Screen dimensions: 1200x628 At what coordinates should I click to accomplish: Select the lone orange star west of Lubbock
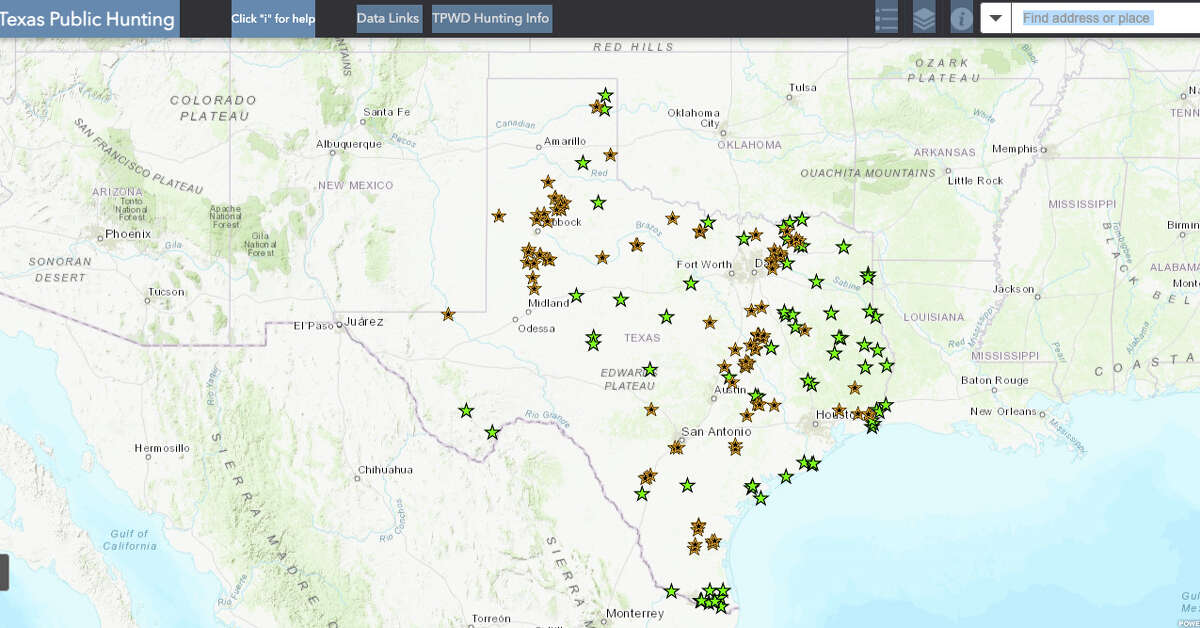pos(499,215)
